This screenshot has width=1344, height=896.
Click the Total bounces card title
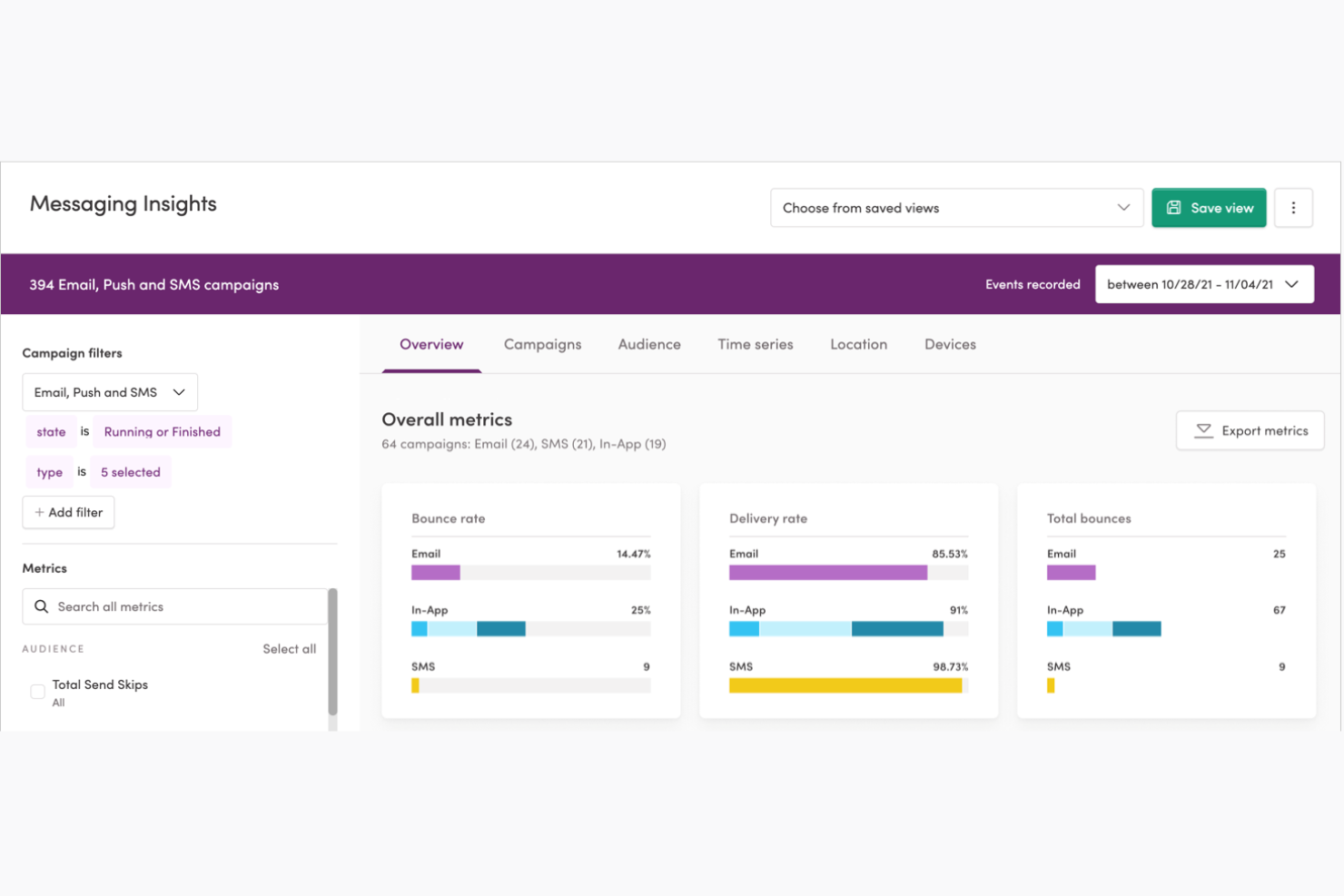click(x=1089, y=518)
